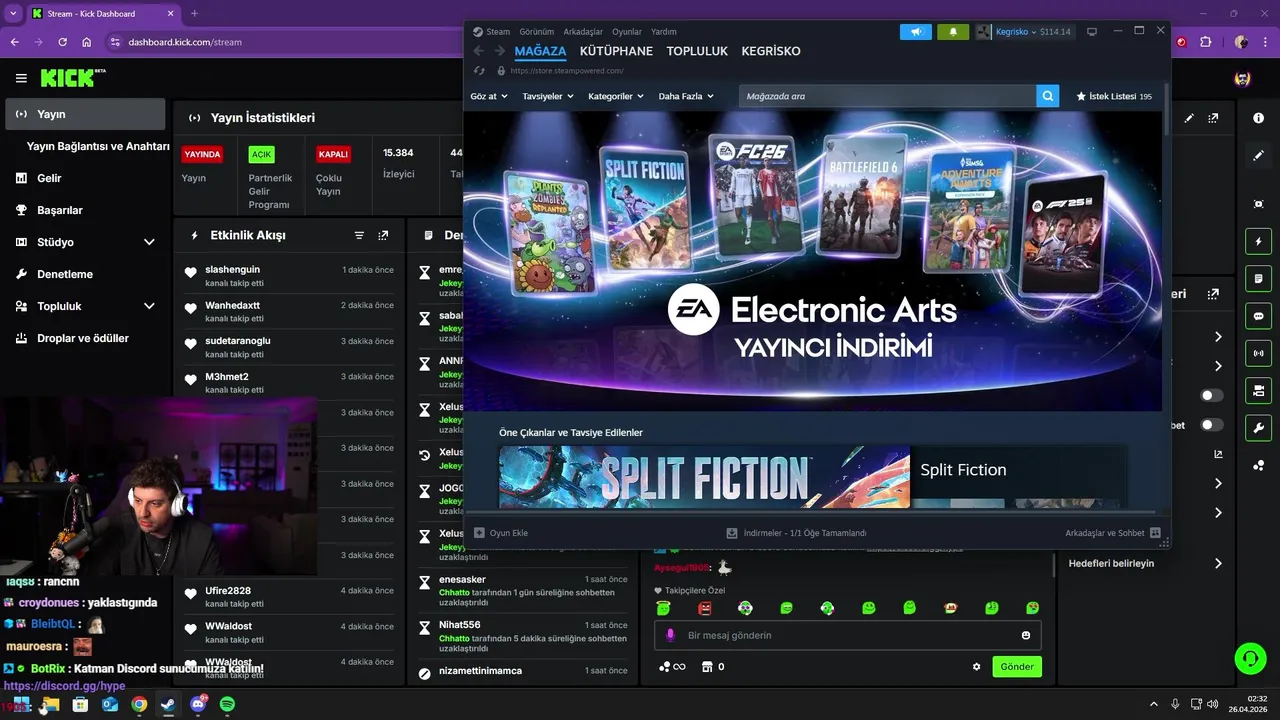
Task: Open İstek Listesi in Steam
Action: [1114, 96]
